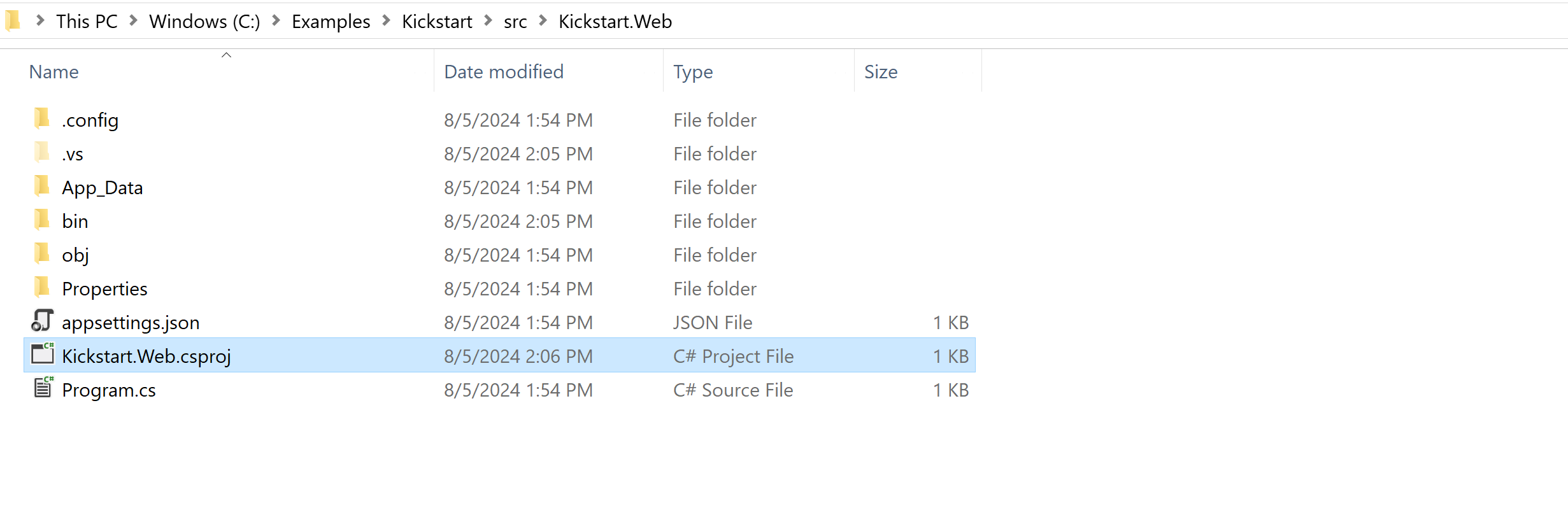Click the Properties folder icon
The image size is (1568, 515).
pos(42,287)
